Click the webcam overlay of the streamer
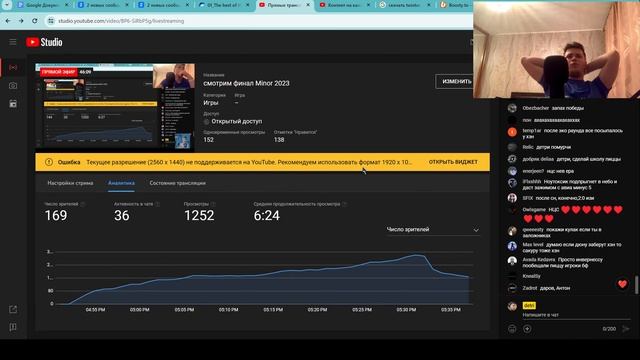The width and height of the screenshot is (640, 360). [x=556, y=50]
